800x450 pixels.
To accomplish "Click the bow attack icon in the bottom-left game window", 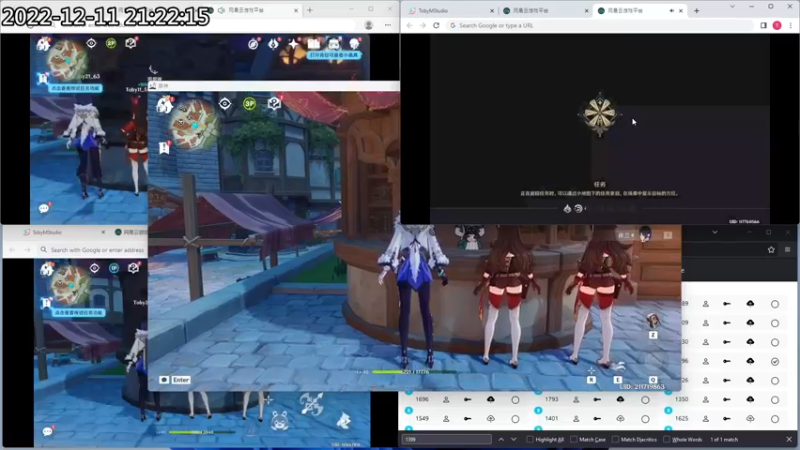I will [x=312, y=404].
